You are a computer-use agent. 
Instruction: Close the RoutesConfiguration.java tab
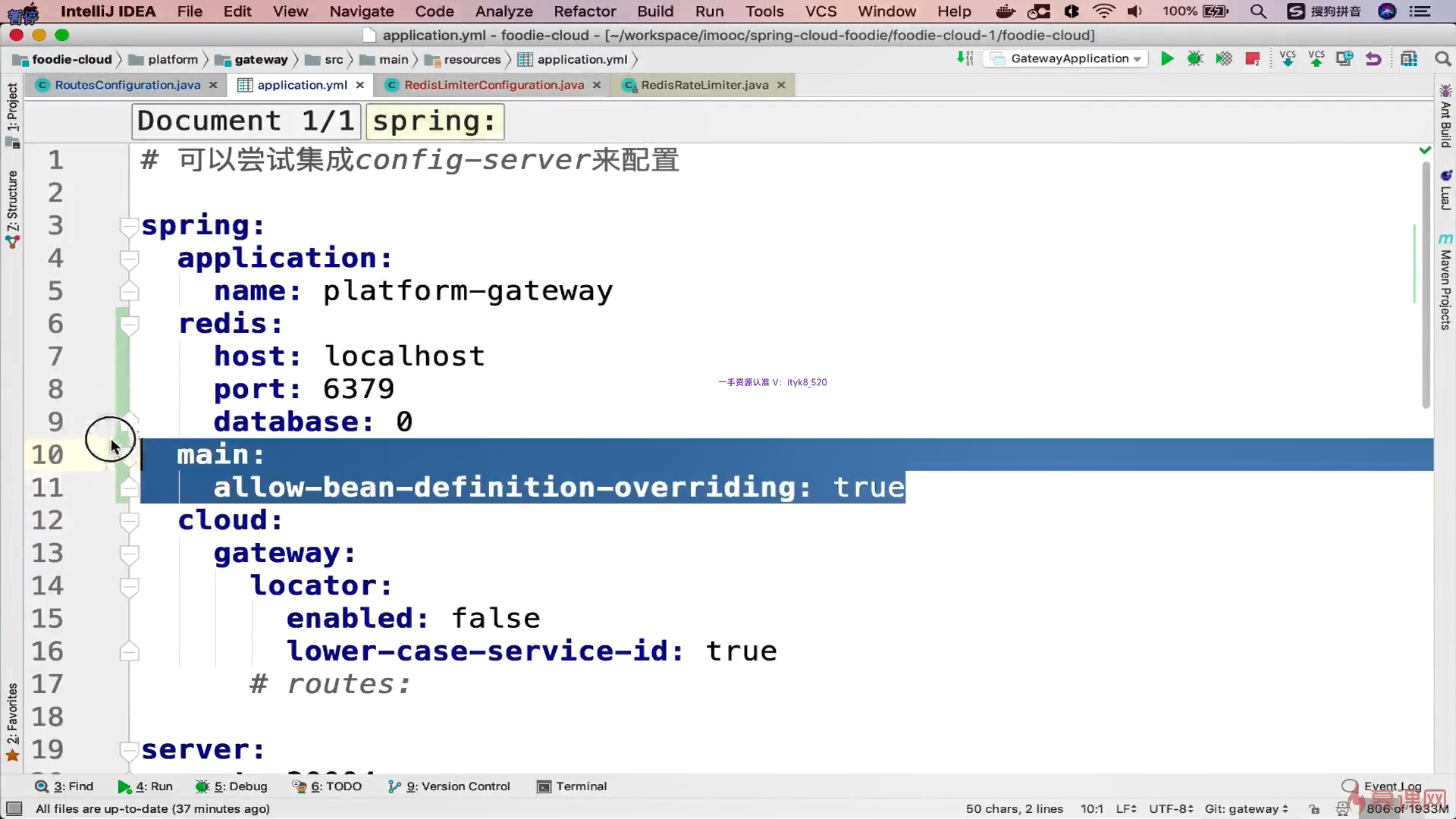(x=213, y=85)
